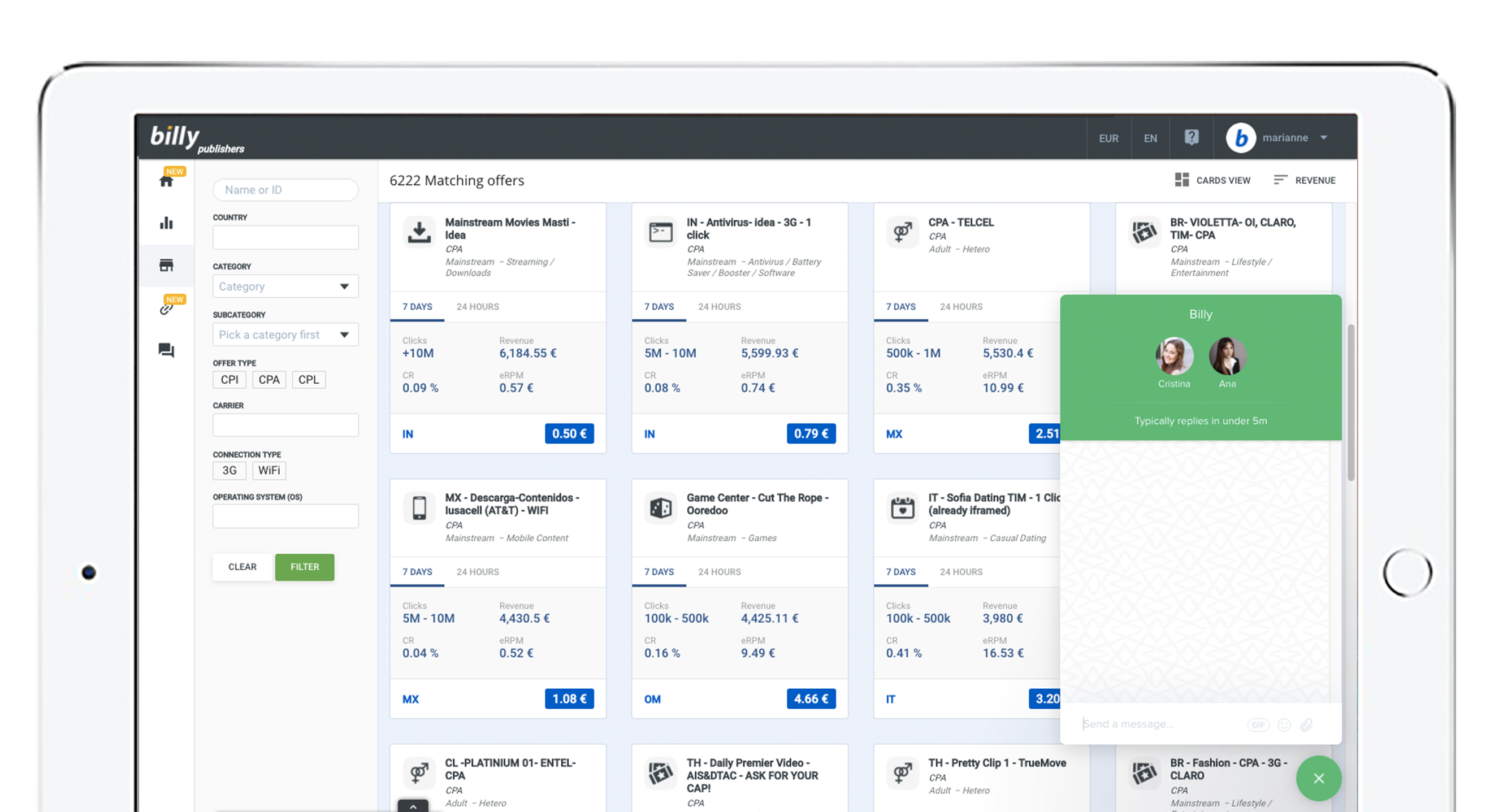Click Cristina's avatar in chat

point(1174,356)
